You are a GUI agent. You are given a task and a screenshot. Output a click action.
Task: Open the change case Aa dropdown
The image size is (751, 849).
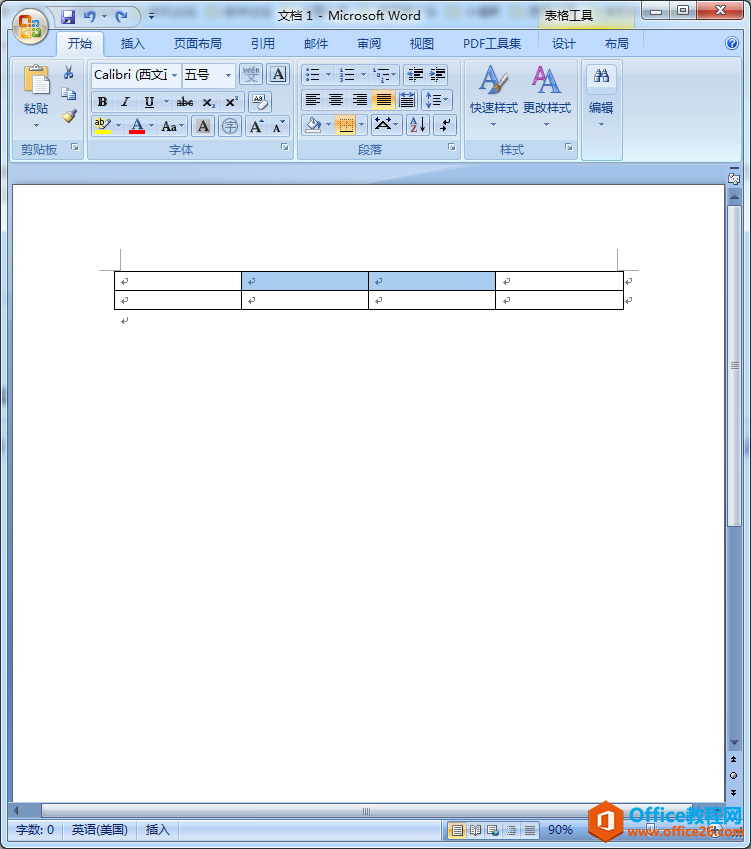tap(173, 127)
